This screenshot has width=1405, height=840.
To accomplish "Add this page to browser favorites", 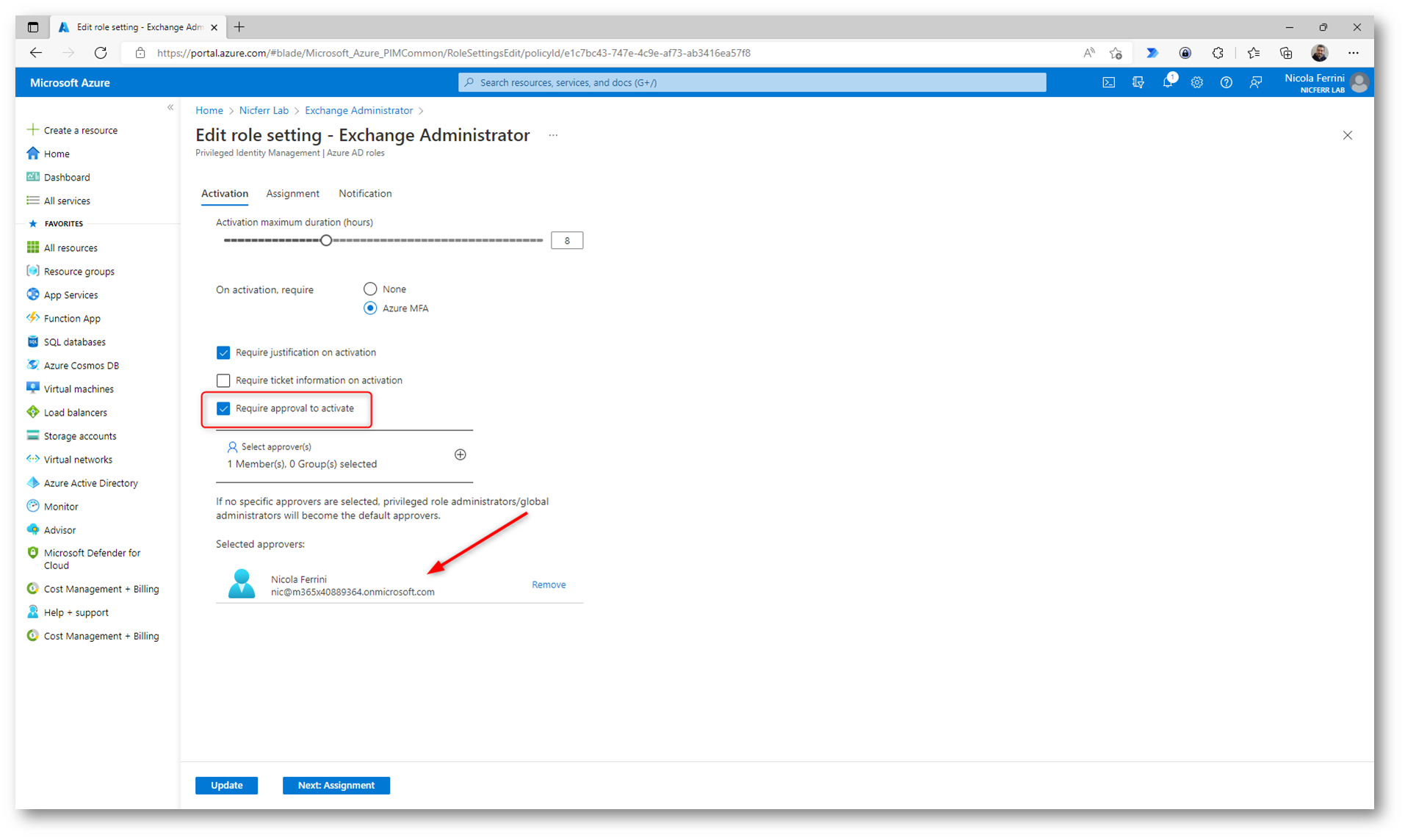I will 1116,53.
